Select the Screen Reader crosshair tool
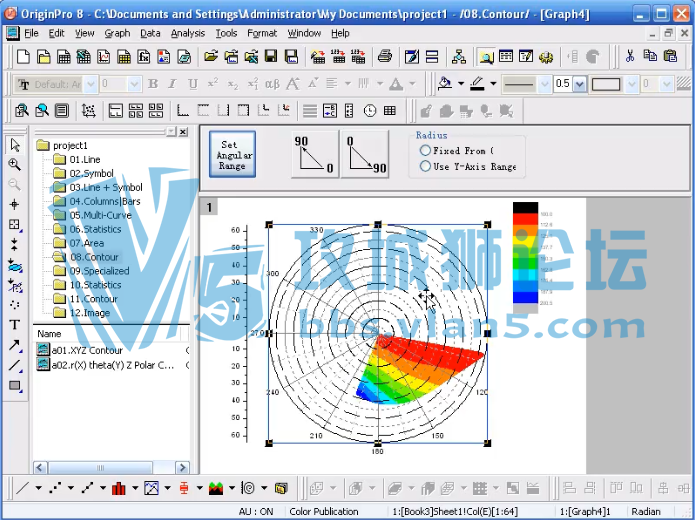The height and width of the screenshot is (520, 695). (x=15, y=204)
